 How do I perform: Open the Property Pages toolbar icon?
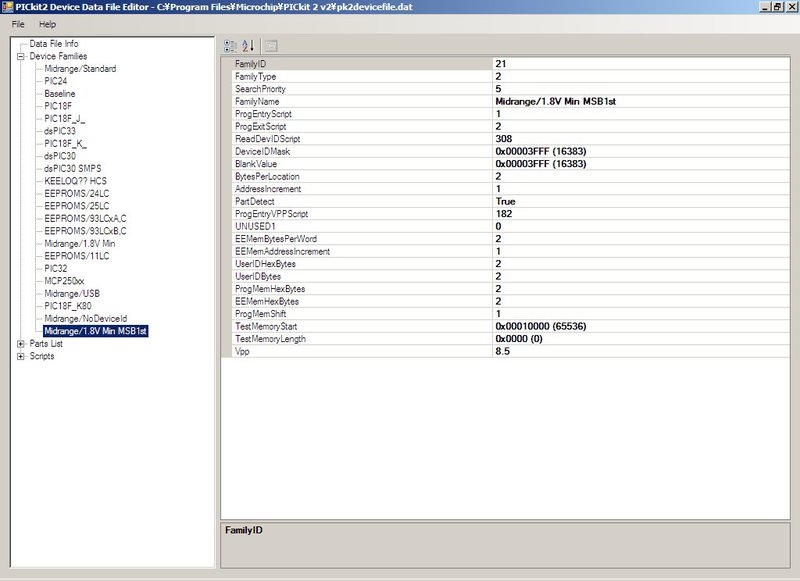click(x=271, y=46)
